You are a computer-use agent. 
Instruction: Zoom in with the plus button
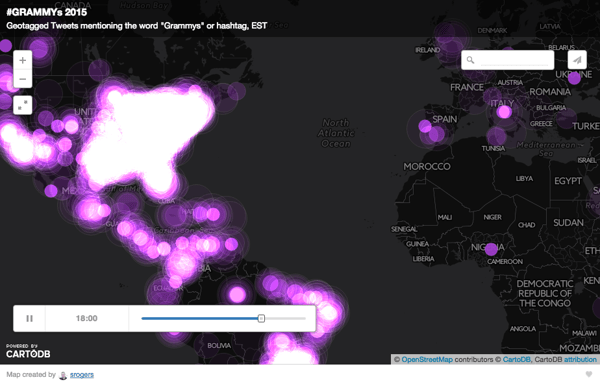click(x=23, y=60)
